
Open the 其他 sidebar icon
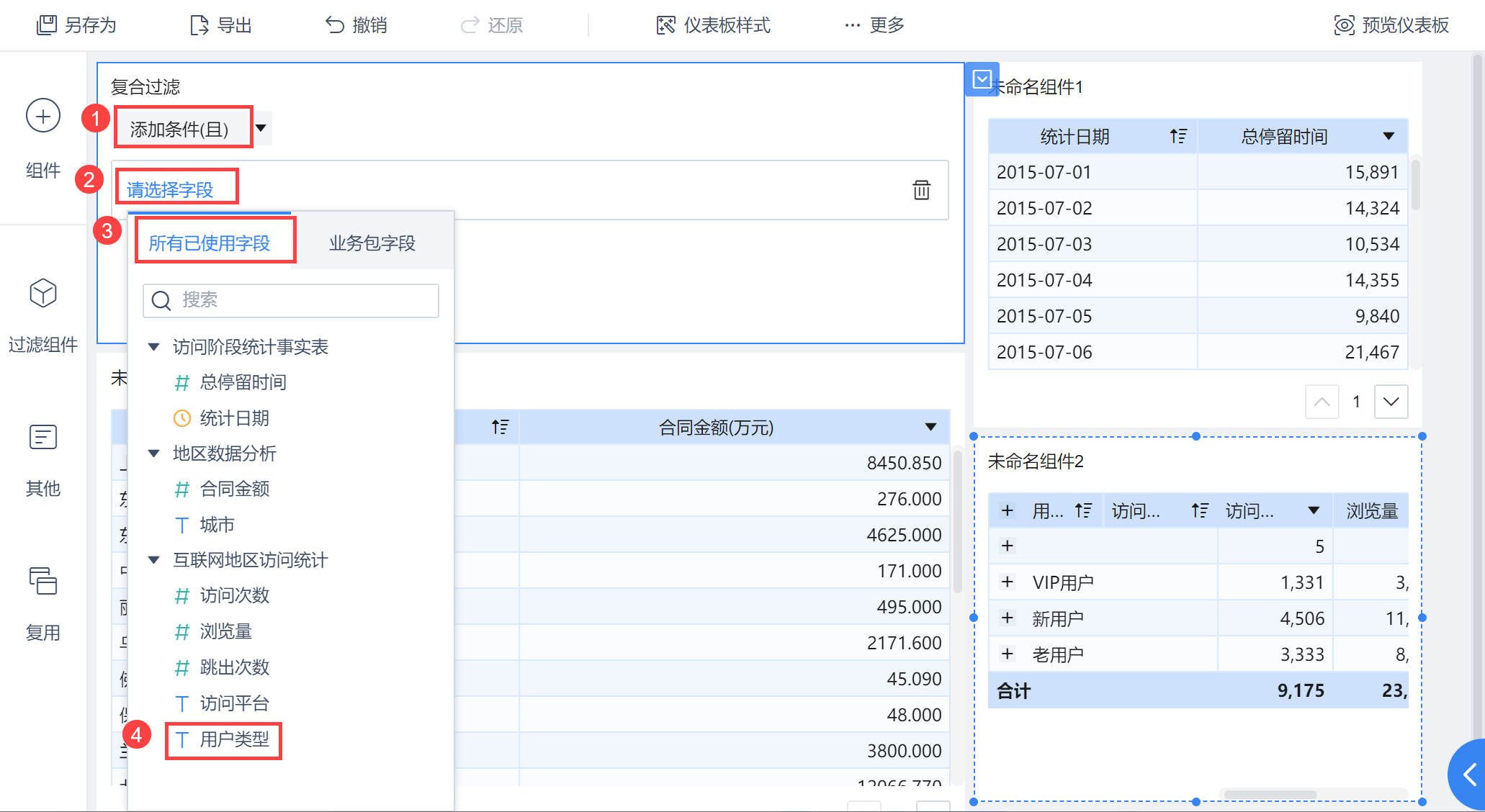[x=43, y=437]
